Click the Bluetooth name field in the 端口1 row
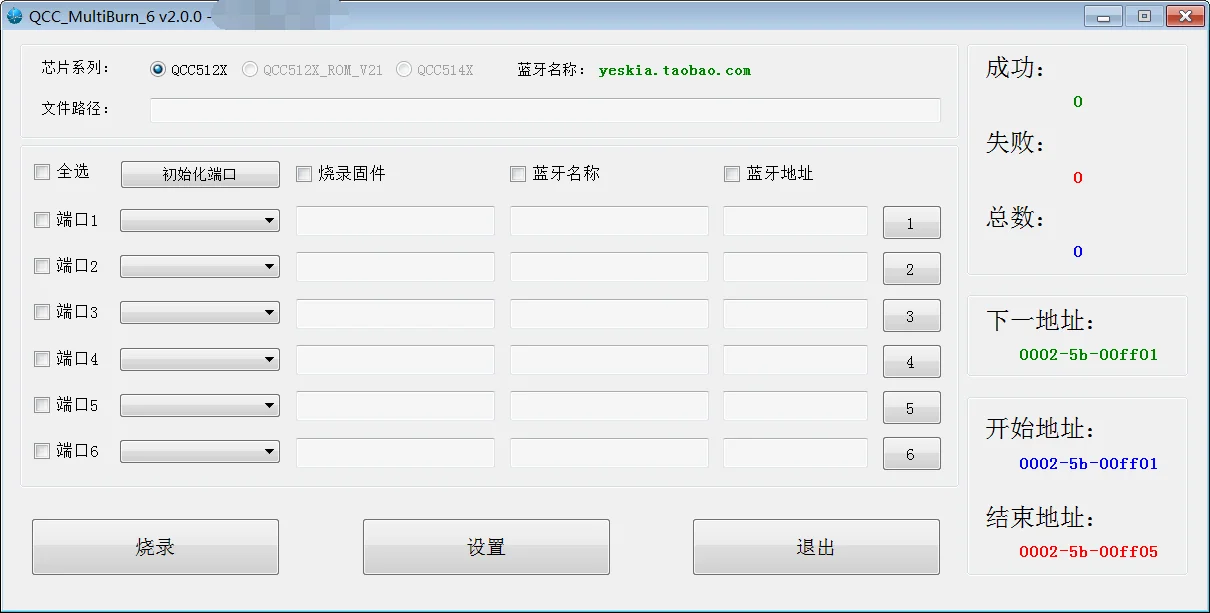 point(609,221)
